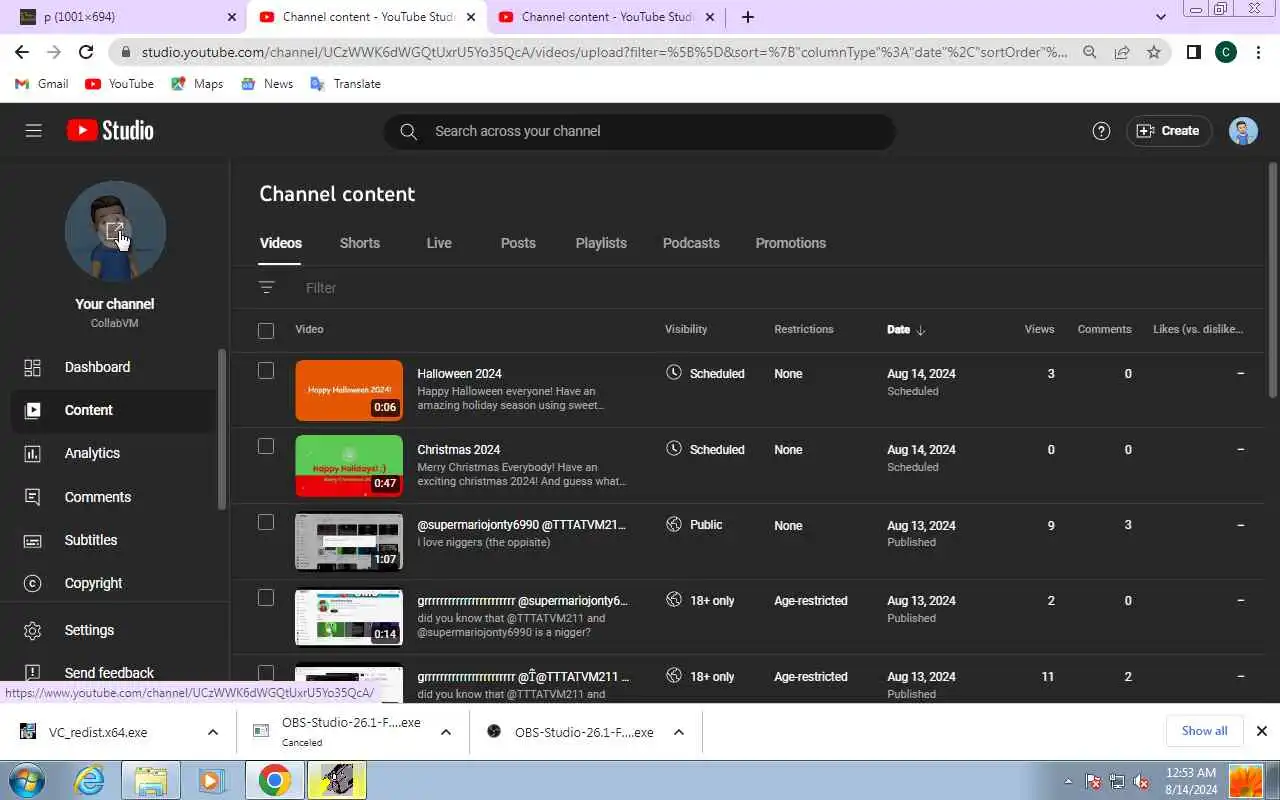Open the Christmas 2024 video thumbnail
The width and height of the screenshot is (1280, 800).
tap(349, 466)
